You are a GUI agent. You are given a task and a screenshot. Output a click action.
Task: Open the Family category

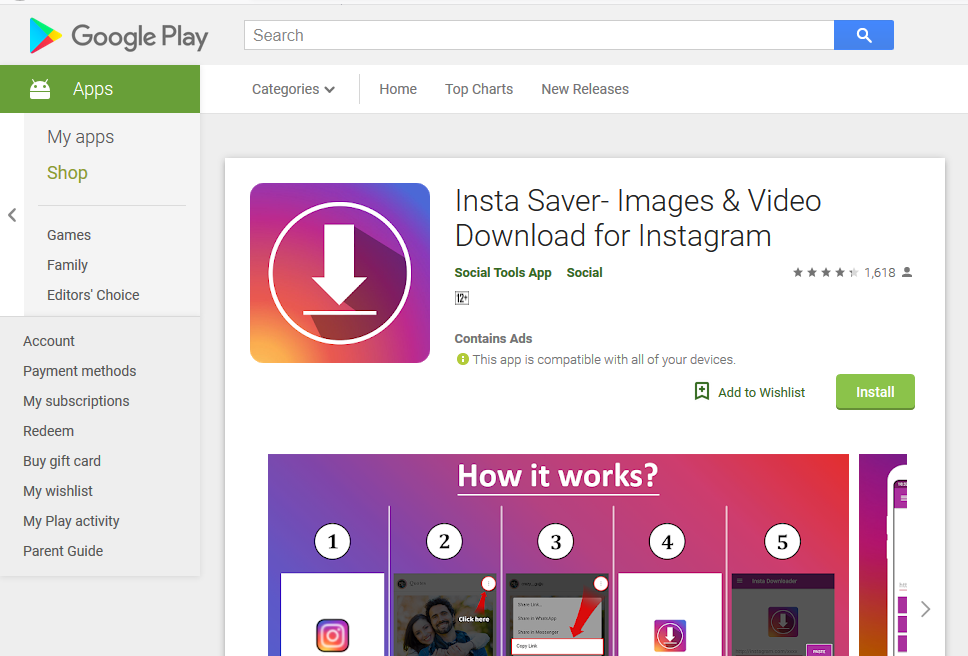67,265
